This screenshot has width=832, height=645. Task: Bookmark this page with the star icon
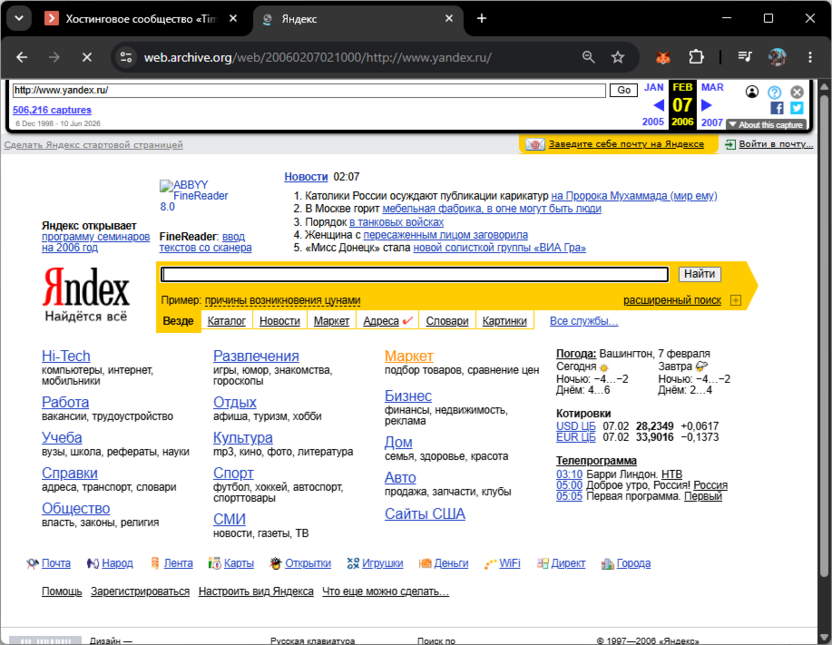coord(618,57)
